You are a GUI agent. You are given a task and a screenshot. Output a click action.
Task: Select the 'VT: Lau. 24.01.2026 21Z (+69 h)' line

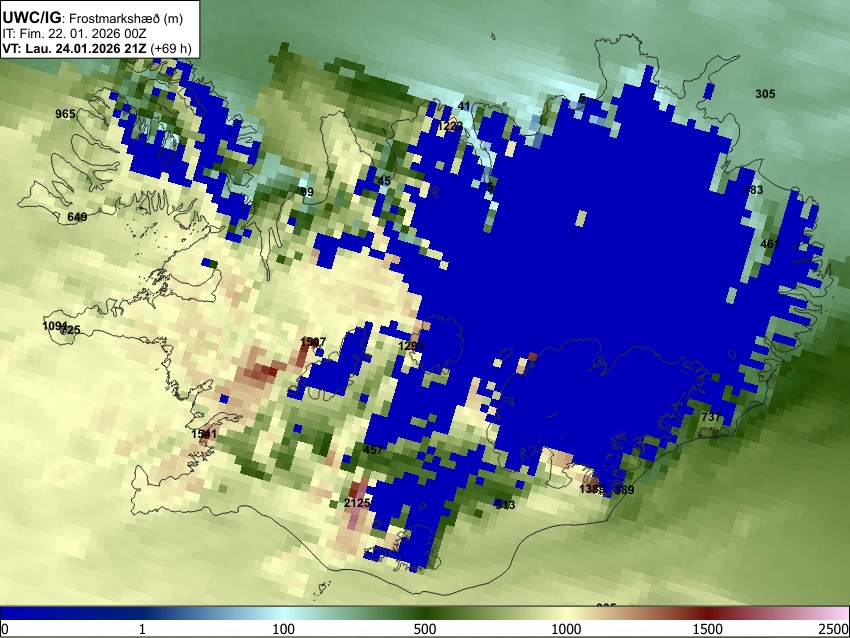coord(97,48)
